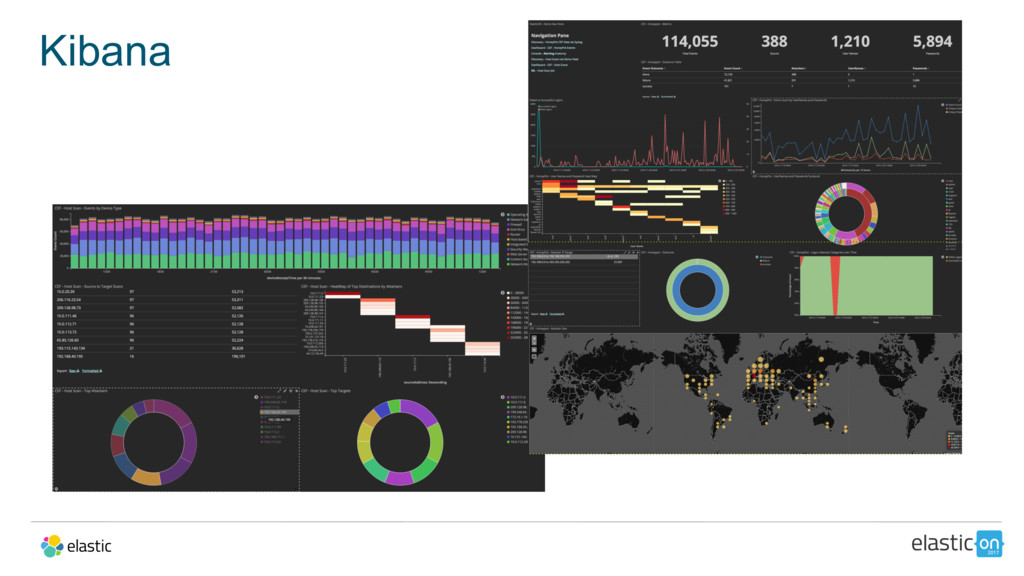Click the elastic{on} 2017 logo
Screen dimensions: 1024x576
(x=957, y=543)
